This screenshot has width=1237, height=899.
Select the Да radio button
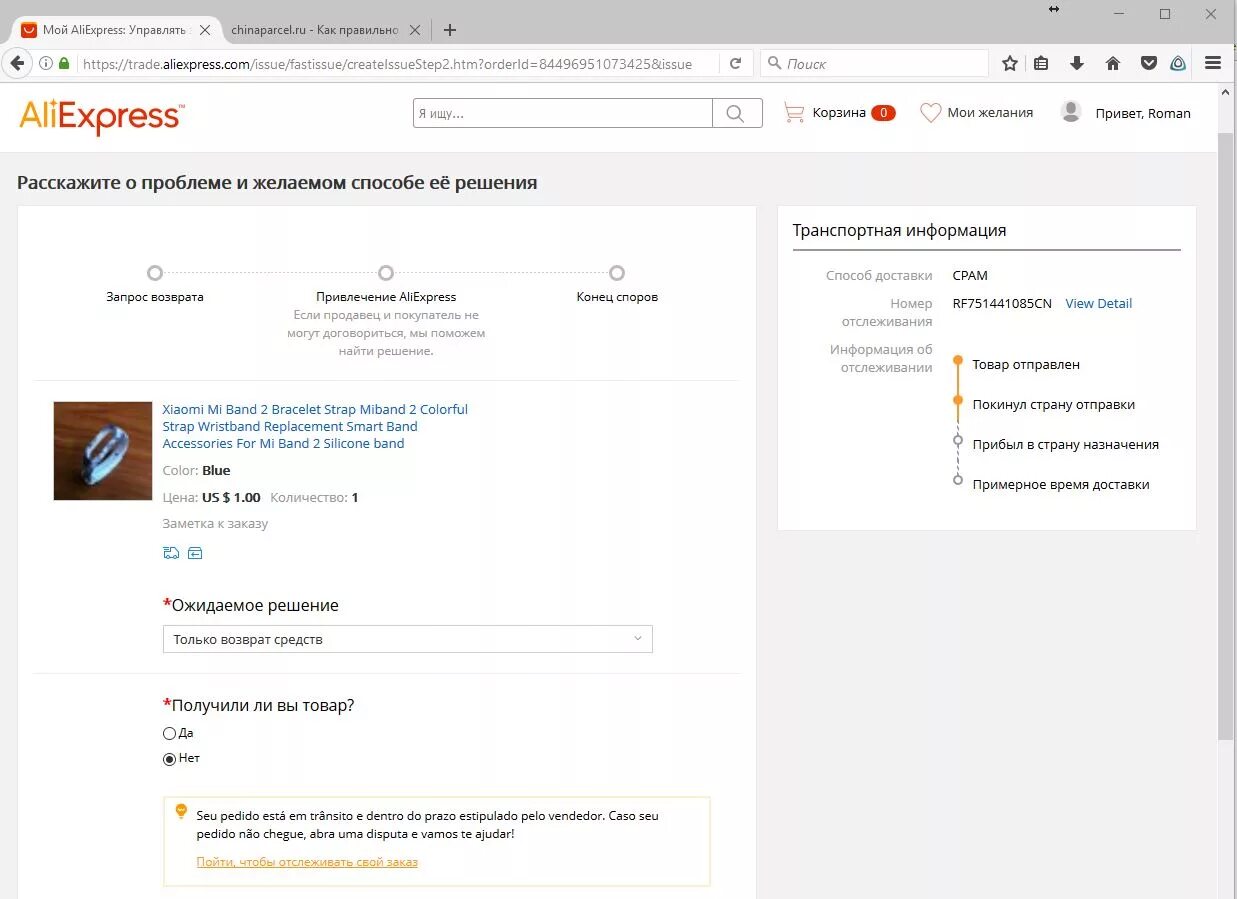pos(169,733)
